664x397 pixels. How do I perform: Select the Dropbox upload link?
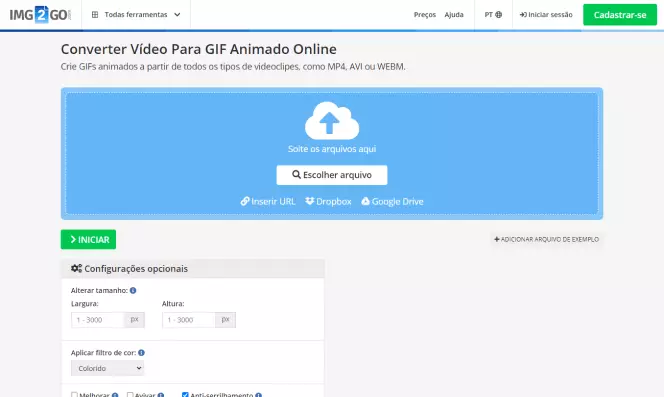[x=328, y=202]
